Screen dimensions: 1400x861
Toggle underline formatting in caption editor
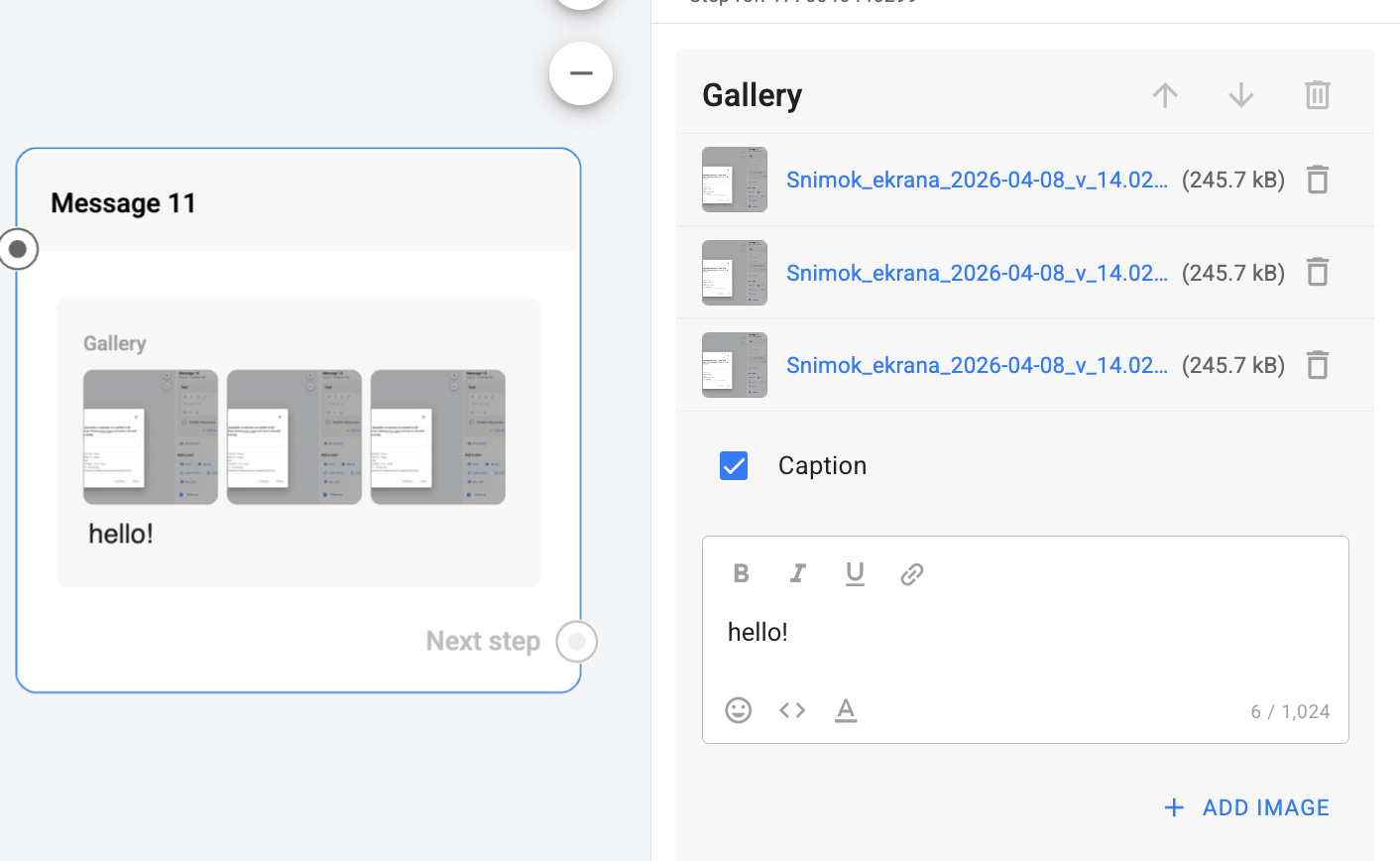[855, 573]
